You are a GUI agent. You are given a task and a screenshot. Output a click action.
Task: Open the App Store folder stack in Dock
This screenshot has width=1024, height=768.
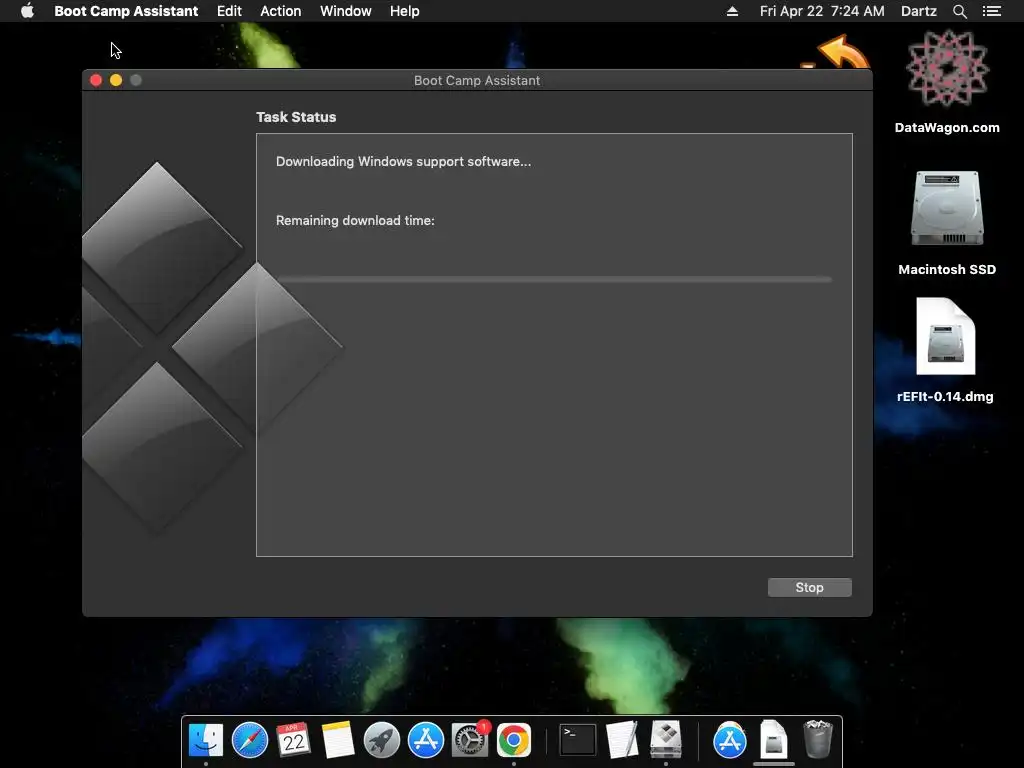[x=729, y=740]
